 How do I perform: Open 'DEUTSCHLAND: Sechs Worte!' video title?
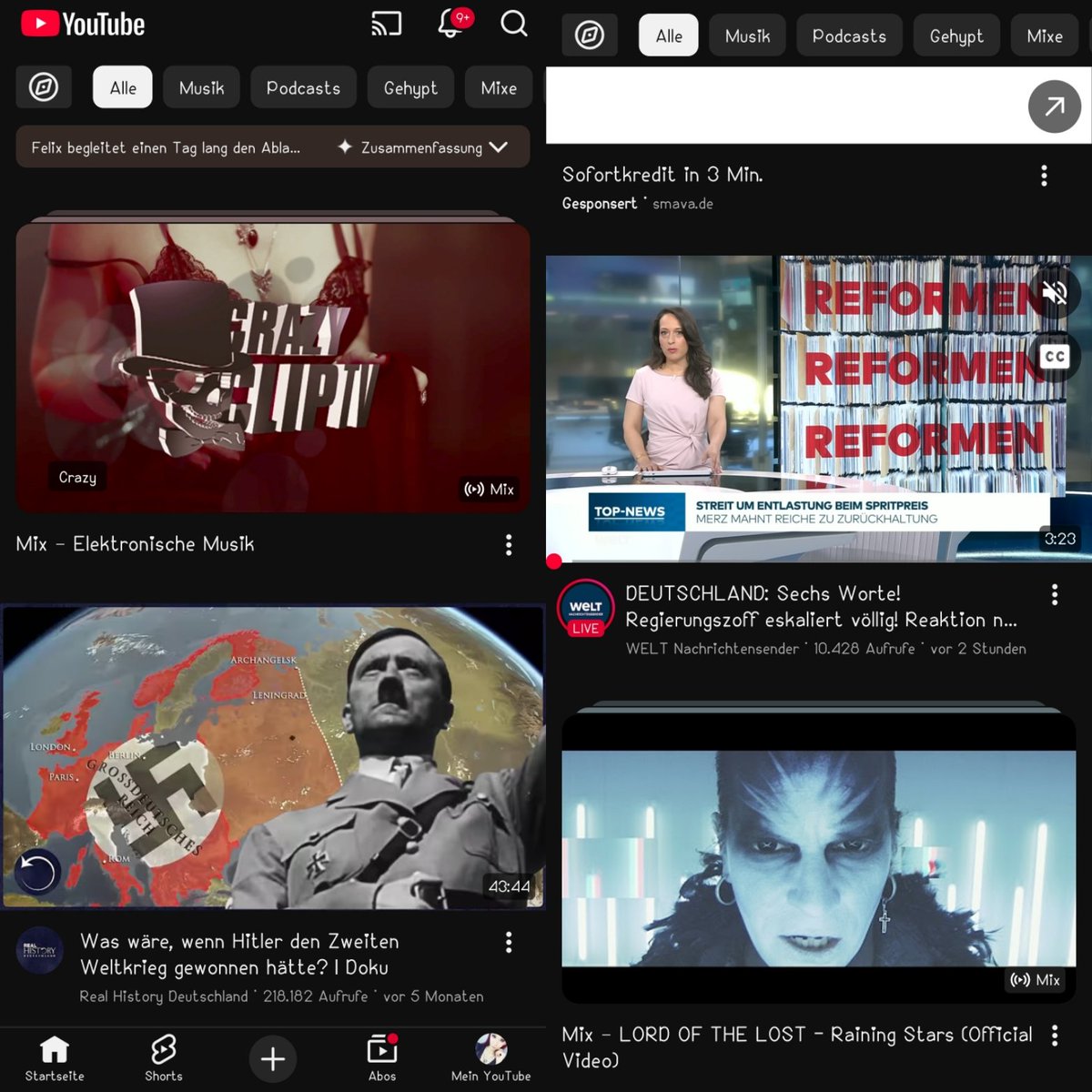pos(822,606)
